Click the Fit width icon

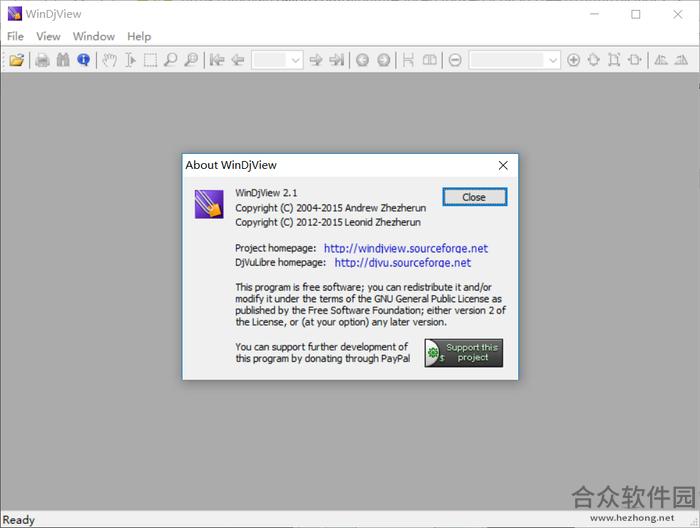[x=635, y=60]
